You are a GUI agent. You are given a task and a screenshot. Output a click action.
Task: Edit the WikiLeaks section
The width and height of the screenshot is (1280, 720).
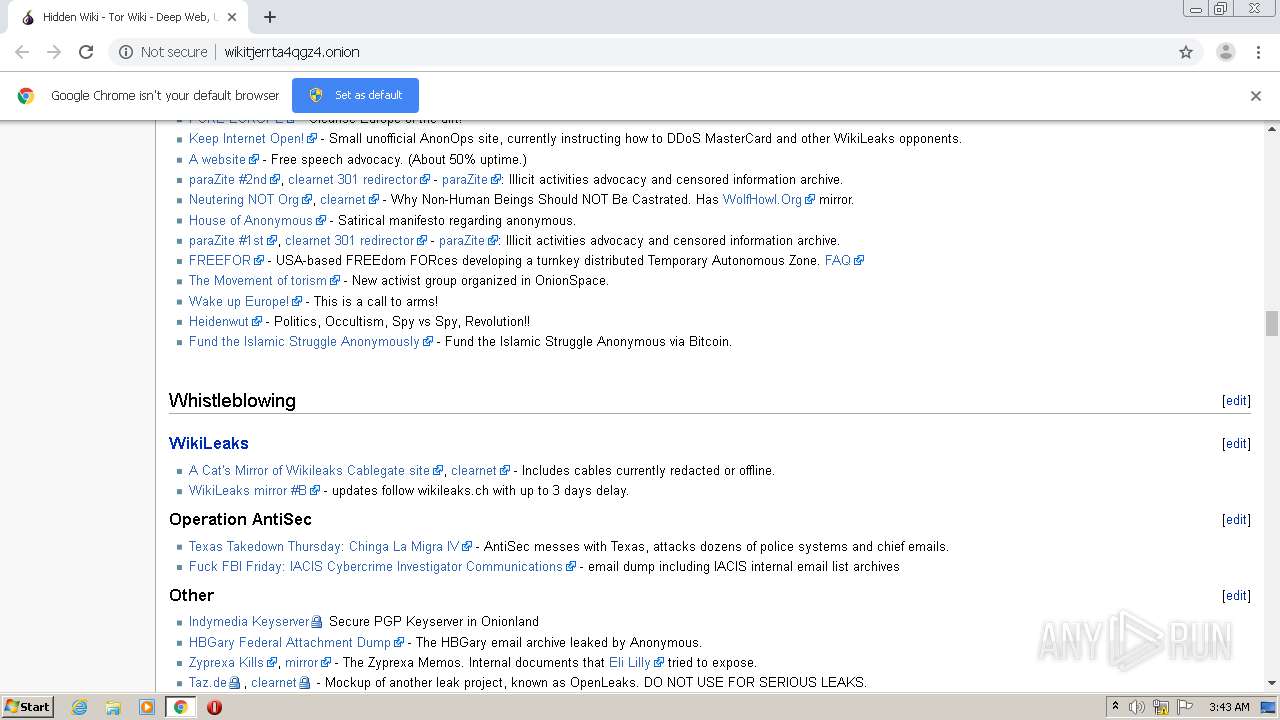coord(1236,444)
